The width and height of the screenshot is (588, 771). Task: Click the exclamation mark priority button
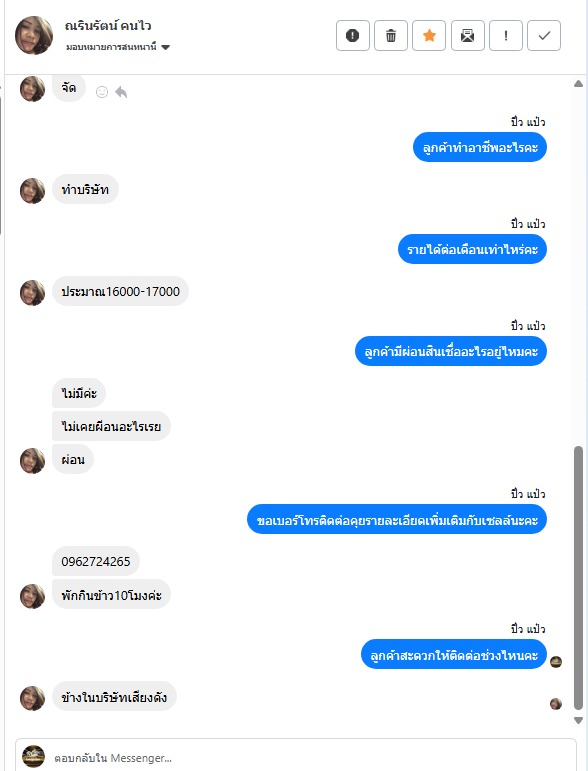pos(506,35)
